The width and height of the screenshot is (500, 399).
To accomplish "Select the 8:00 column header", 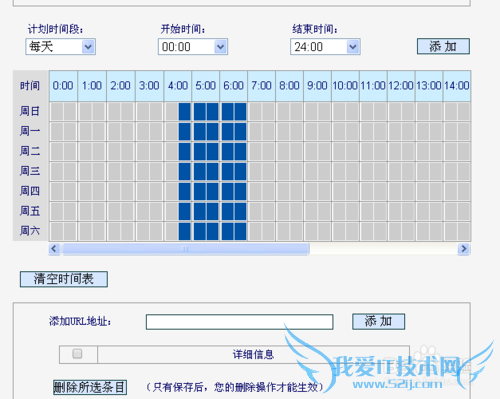I will (289, 86).
